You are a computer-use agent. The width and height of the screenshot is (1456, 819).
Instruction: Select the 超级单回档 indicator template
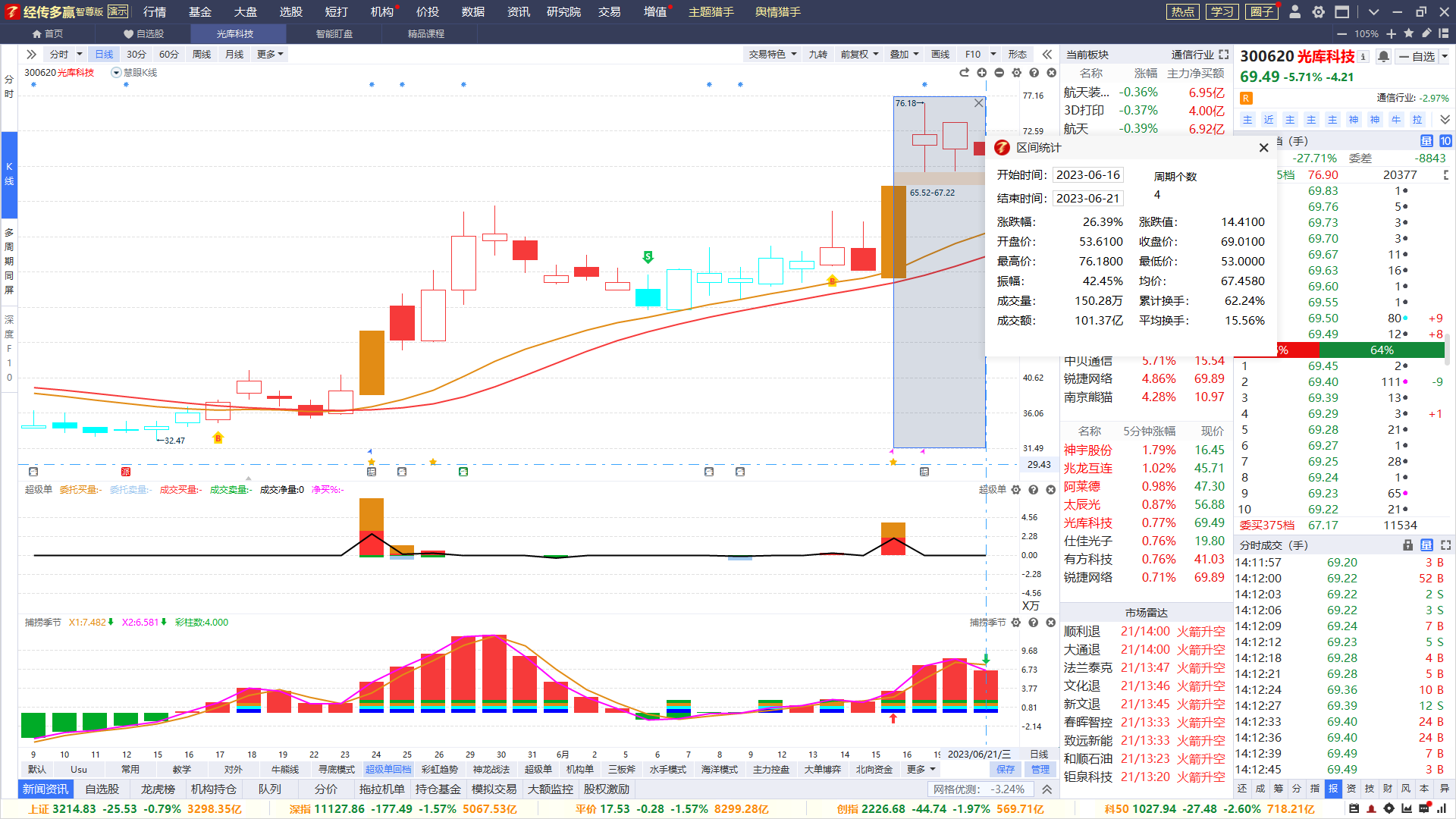click(x=388, y=769)
